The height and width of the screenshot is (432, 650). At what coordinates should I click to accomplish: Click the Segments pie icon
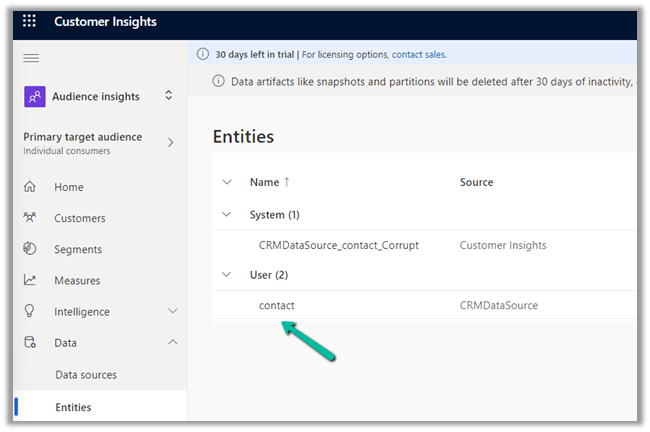pyautogui.click(x=30, y=249)
